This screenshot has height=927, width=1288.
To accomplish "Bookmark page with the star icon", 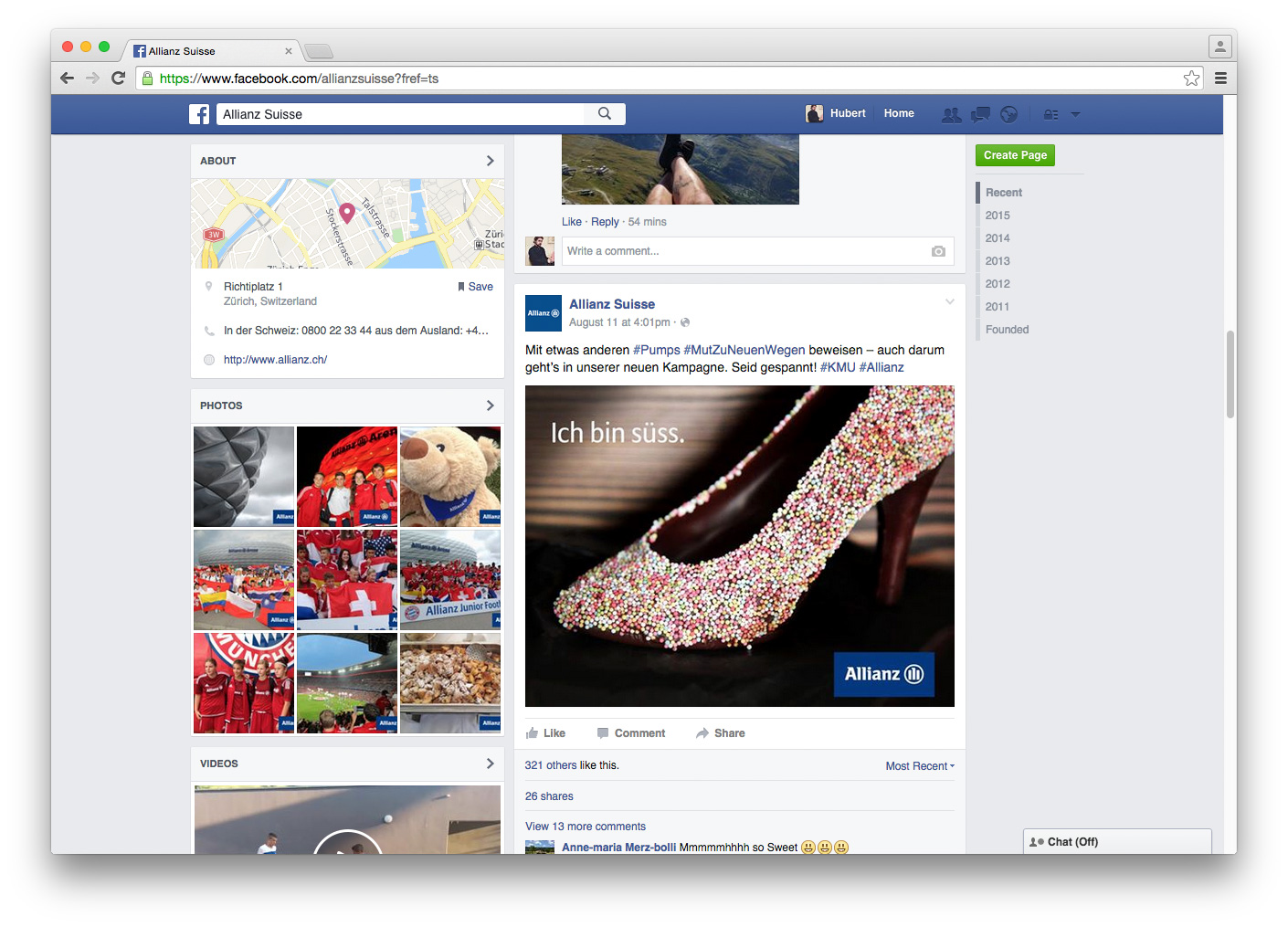I will [1191, 79].
